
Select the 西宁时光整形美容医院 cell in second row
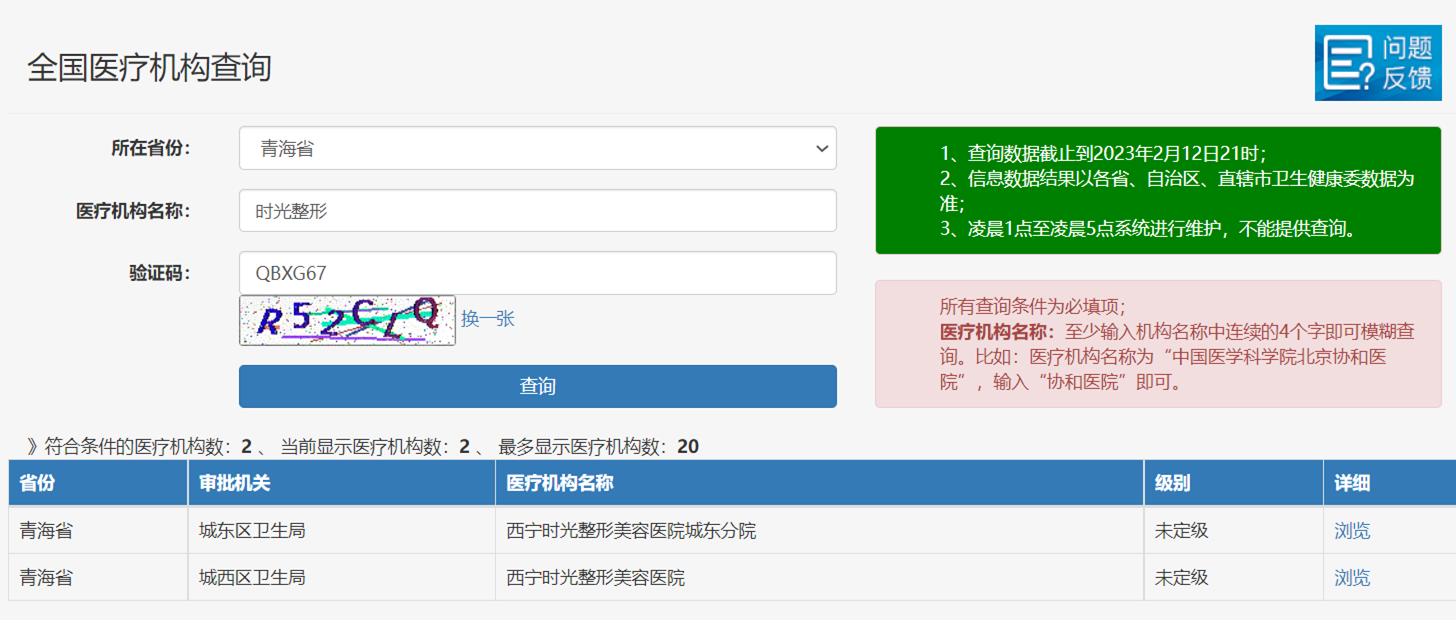tap(819, 578)
